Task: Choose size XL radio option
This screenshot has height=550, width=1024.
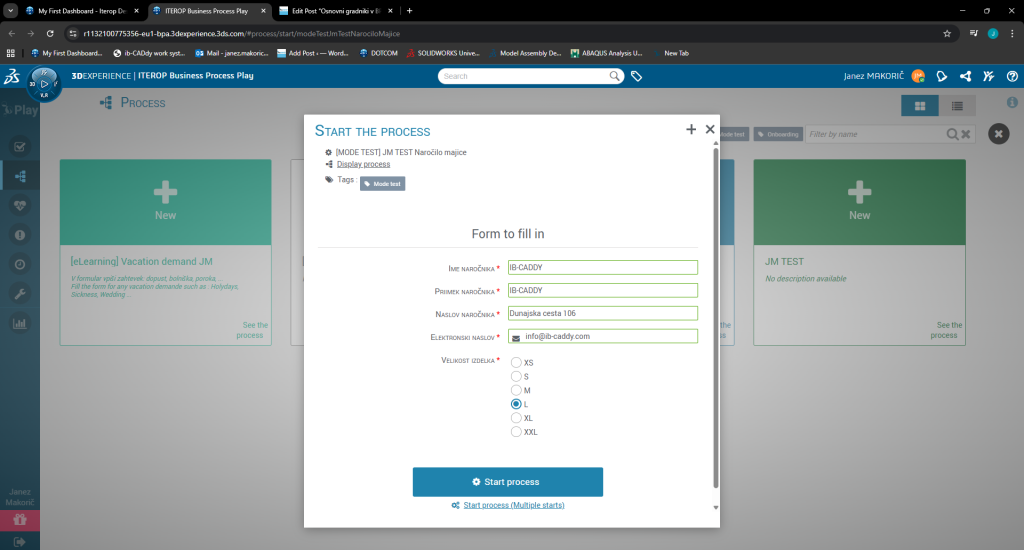Action: point(516,418)
